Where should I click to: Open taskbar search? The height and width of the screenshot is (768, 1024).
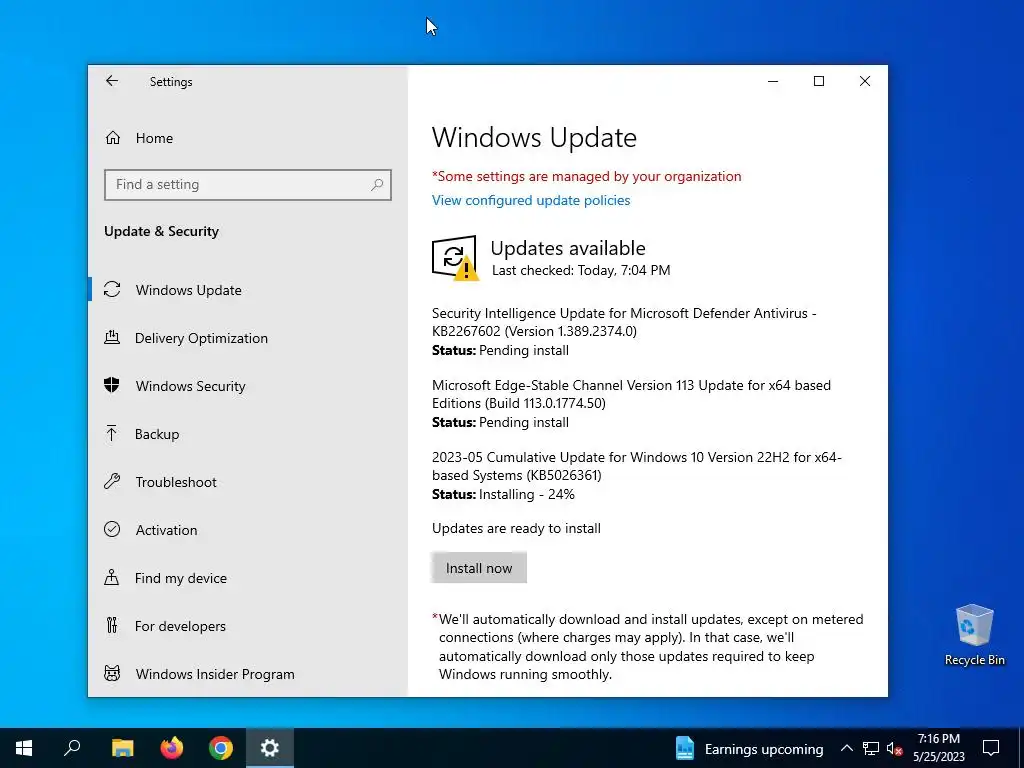tap(72, 748)
